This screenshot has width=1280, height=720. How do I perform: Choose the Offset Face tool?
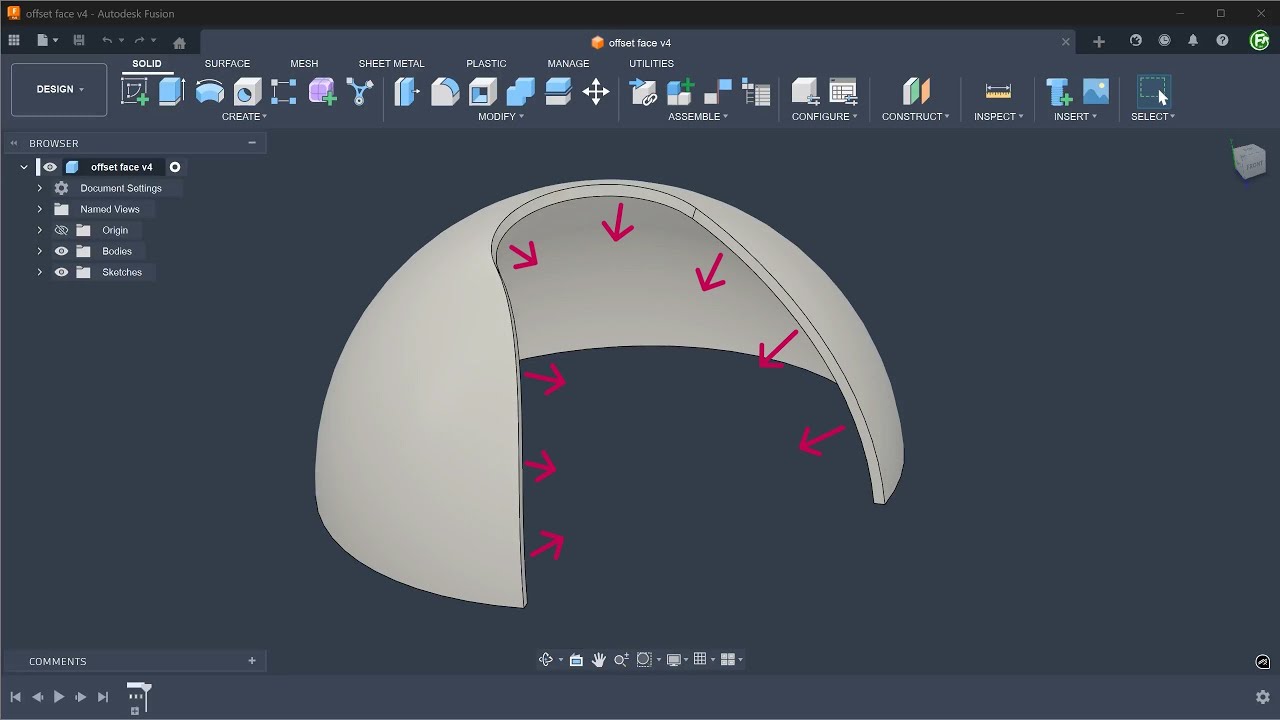pos(558,92)
